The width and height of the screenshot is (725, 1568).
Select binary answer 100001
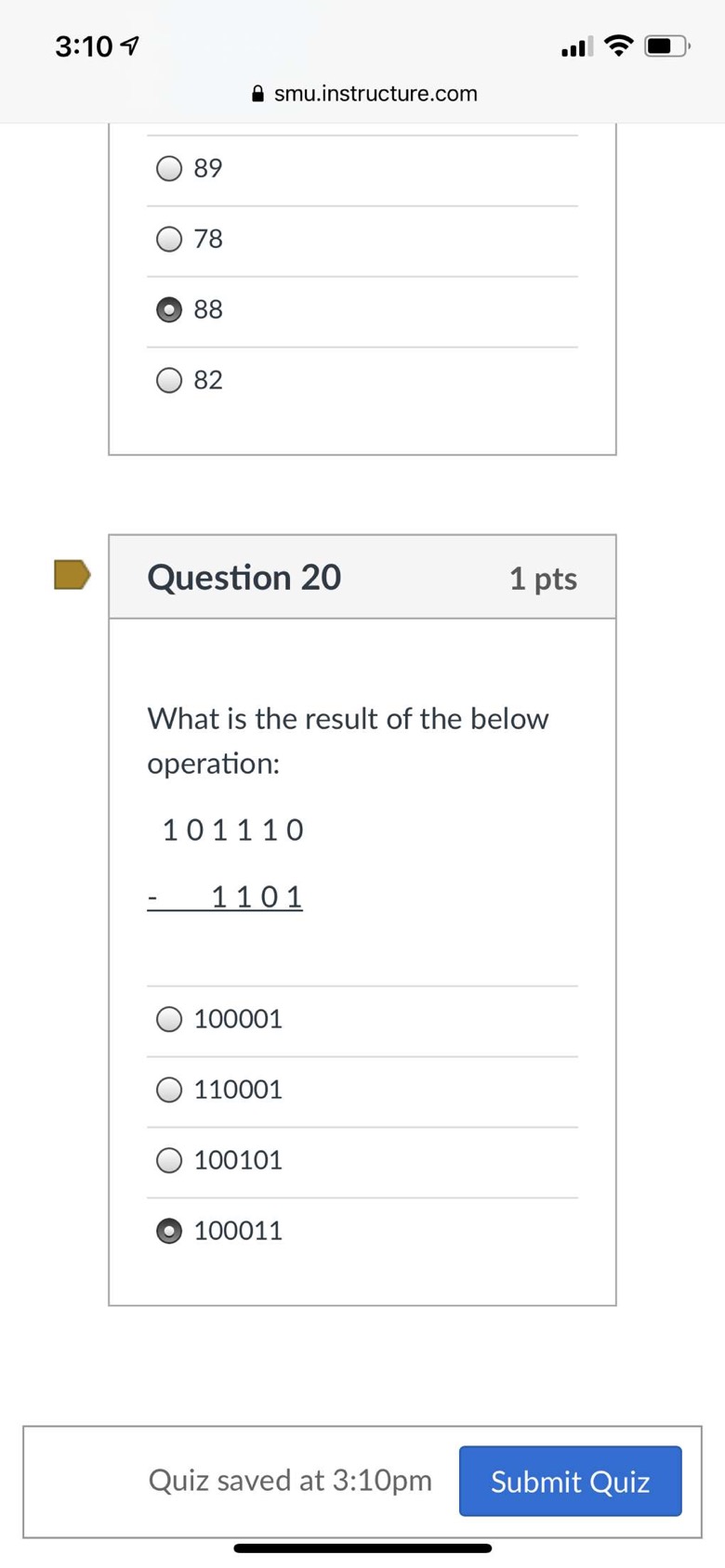(169, 1019)
